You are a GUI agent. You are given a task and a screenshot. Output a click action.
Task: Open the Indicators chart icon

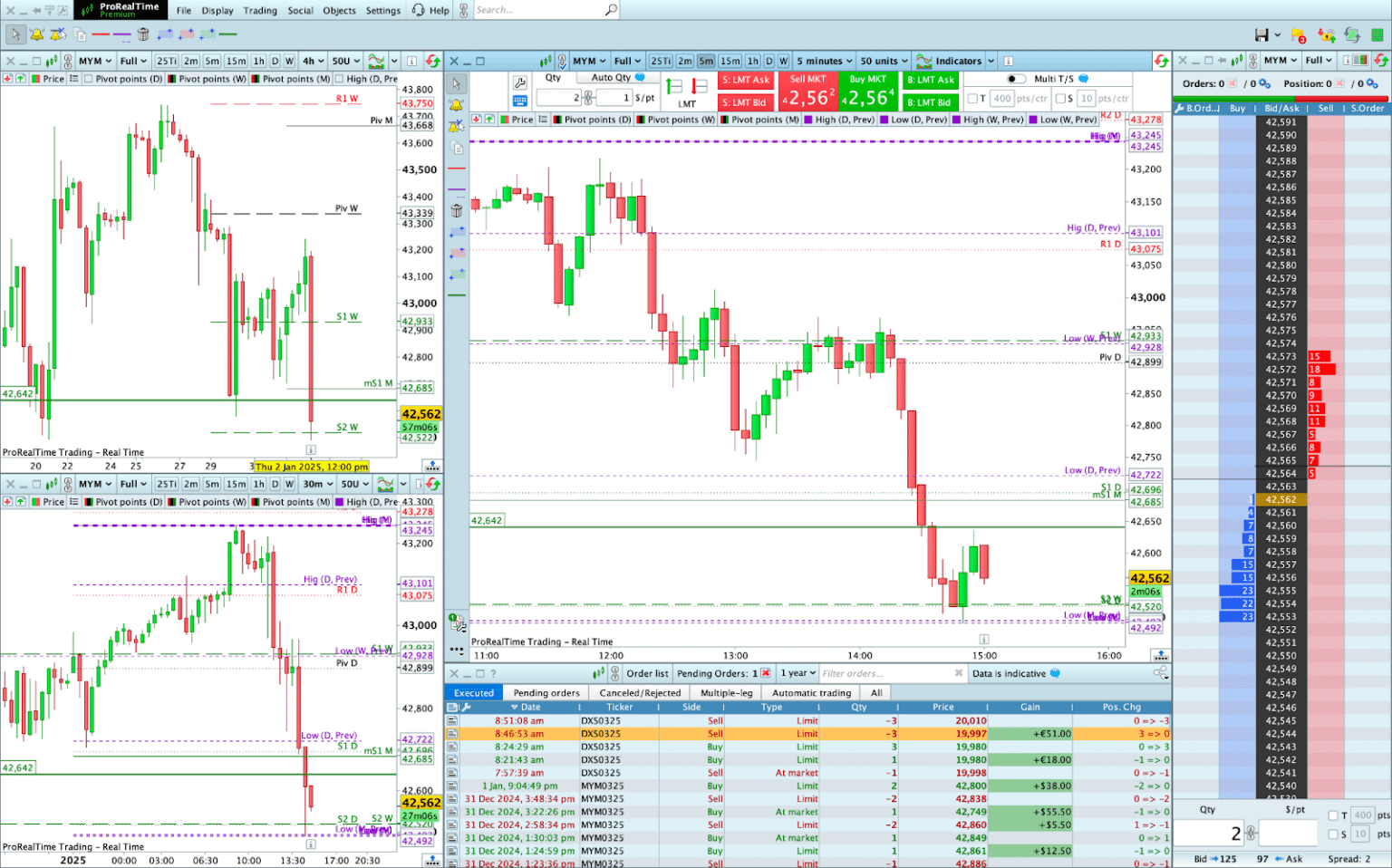[924, 61]
